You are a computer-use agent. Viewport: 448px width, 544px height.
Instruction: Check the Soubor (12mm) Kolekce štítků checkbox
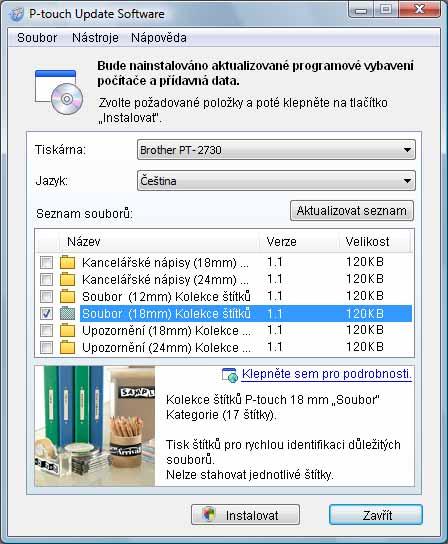click(46, 296)
